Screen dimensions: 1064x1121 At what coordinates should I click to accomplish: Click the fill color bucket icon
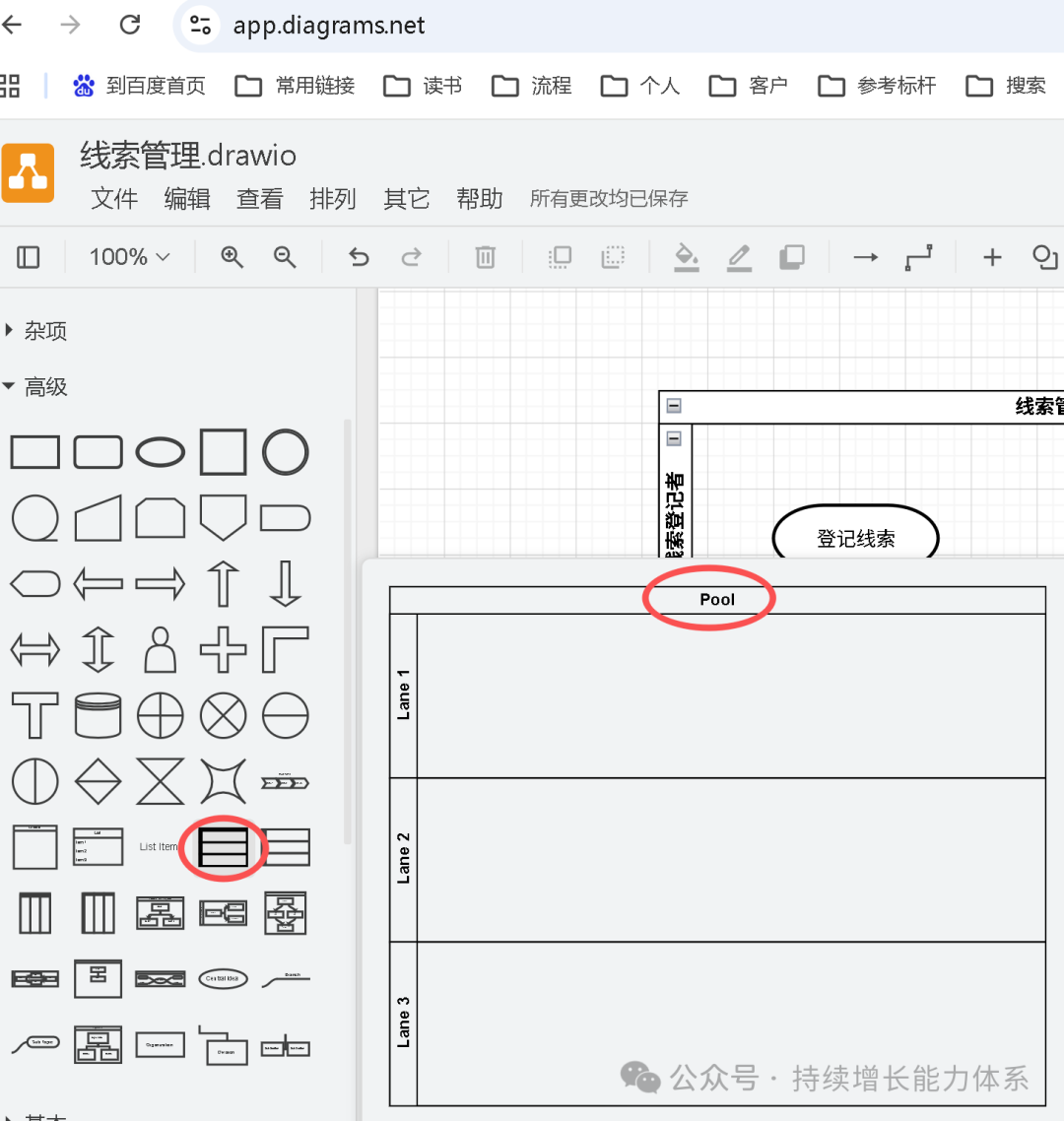(x=686, y=257)
